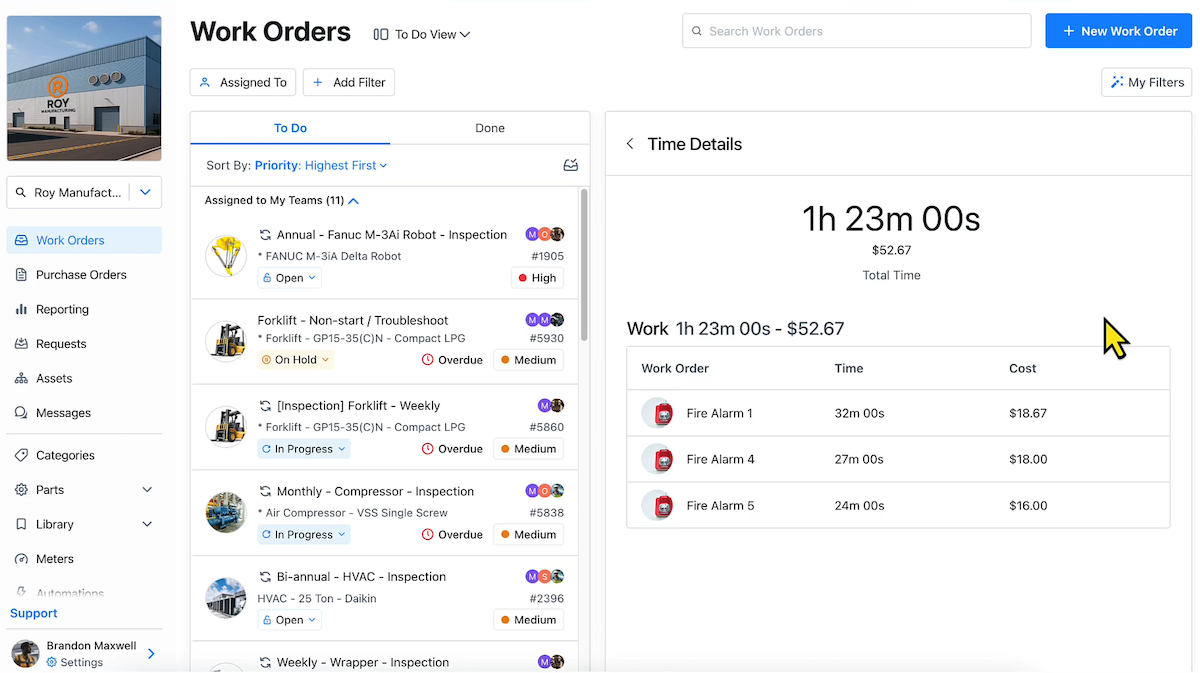This screenshot has width=1200, height=673.
Task: Click the Work Orders sidebar icon
Action: click(x=21, y=240)
